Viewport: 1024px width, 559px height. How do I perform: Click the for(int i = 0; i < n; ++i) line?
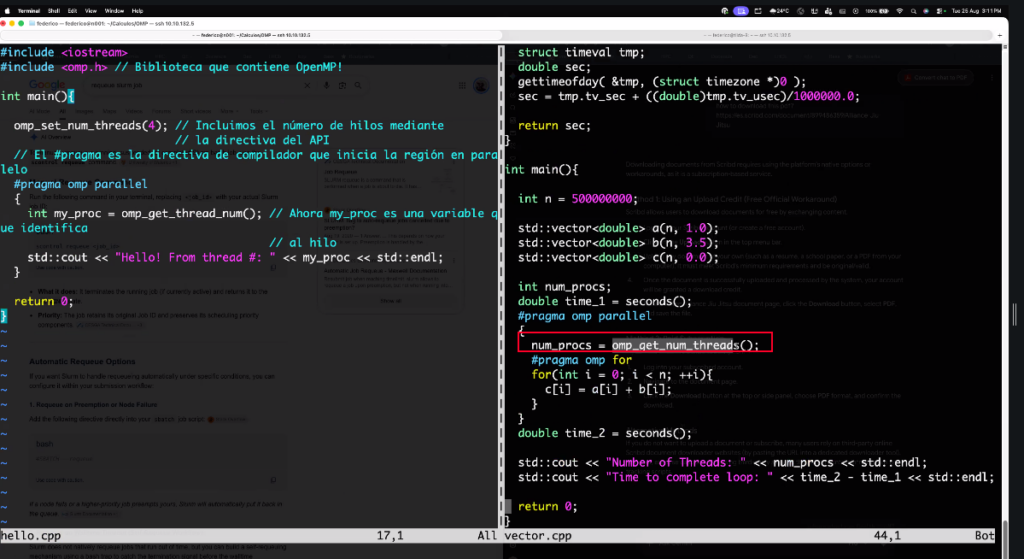point(622,374)
